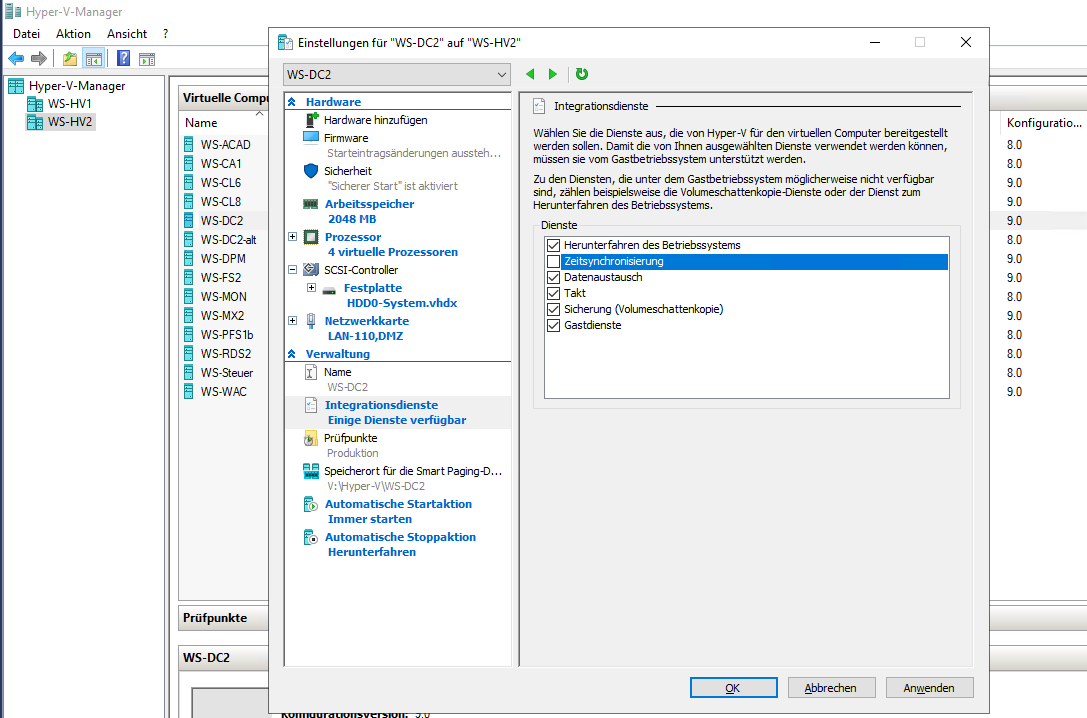The image size is (1087, 718).
Task: Click the action pane icon in toolbar
Action: [x=147, y=59]
